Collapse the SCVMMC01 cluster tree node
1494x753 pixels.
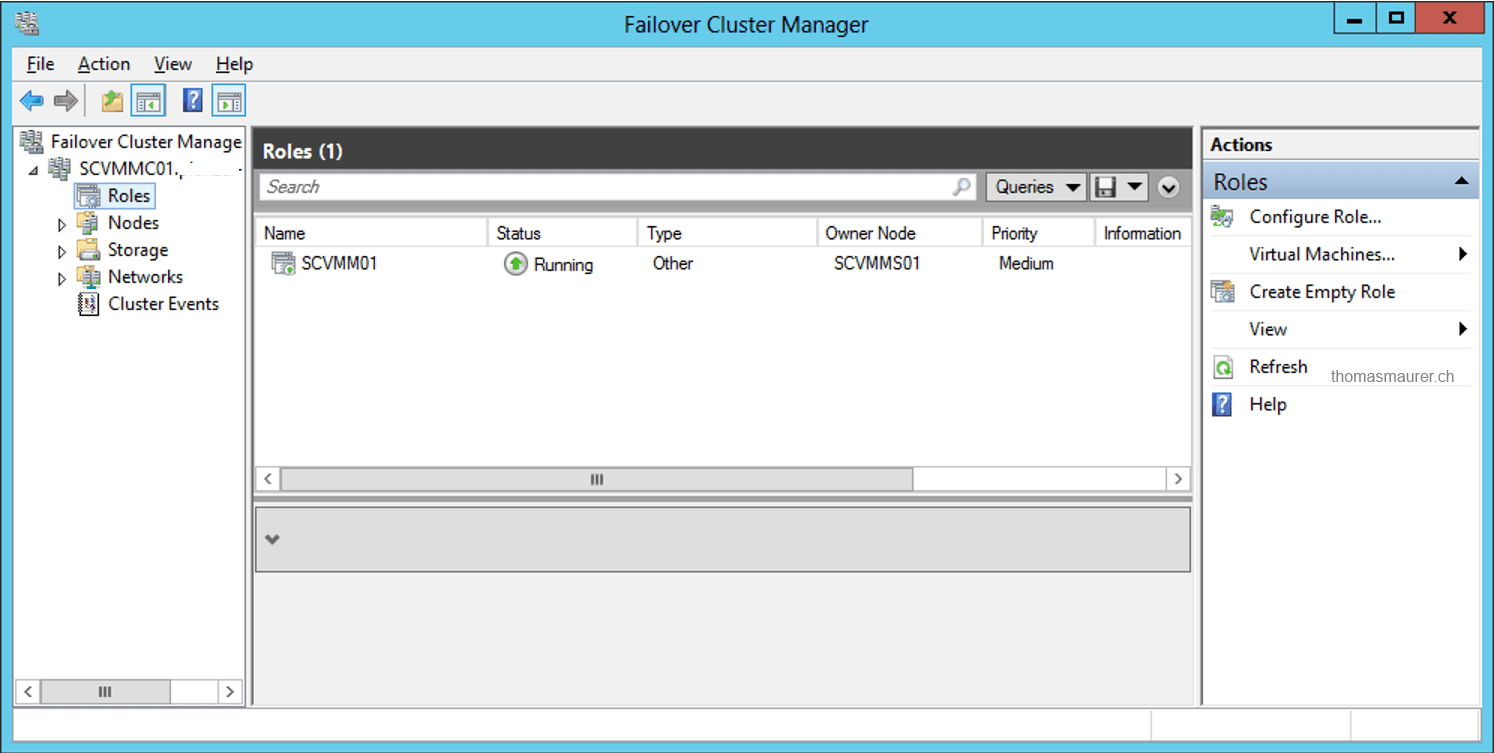point(33,170)
